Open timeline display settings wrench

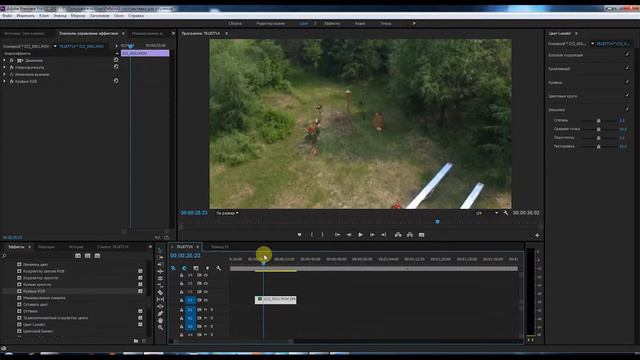point(219,268)
